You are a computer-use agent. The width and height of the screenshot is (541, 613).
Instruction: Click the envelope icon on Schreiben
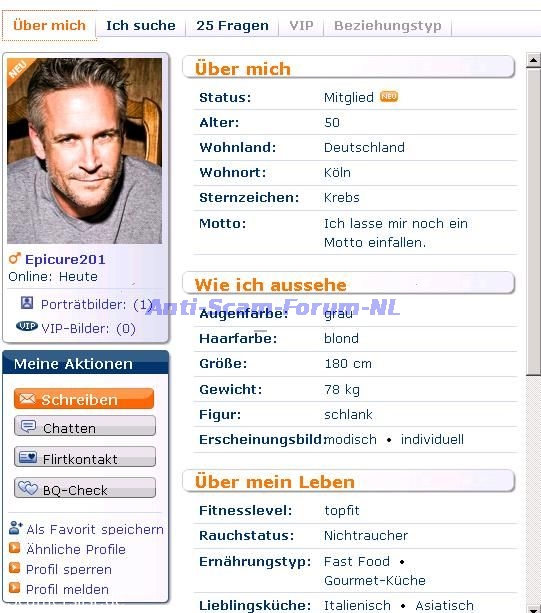(27, 399)
